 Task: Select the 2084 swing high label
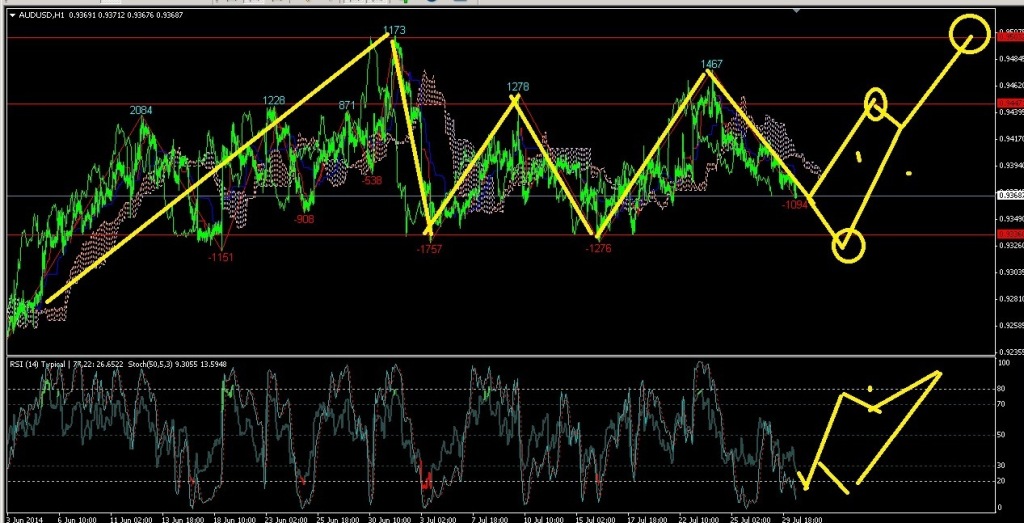pos(141,110)
